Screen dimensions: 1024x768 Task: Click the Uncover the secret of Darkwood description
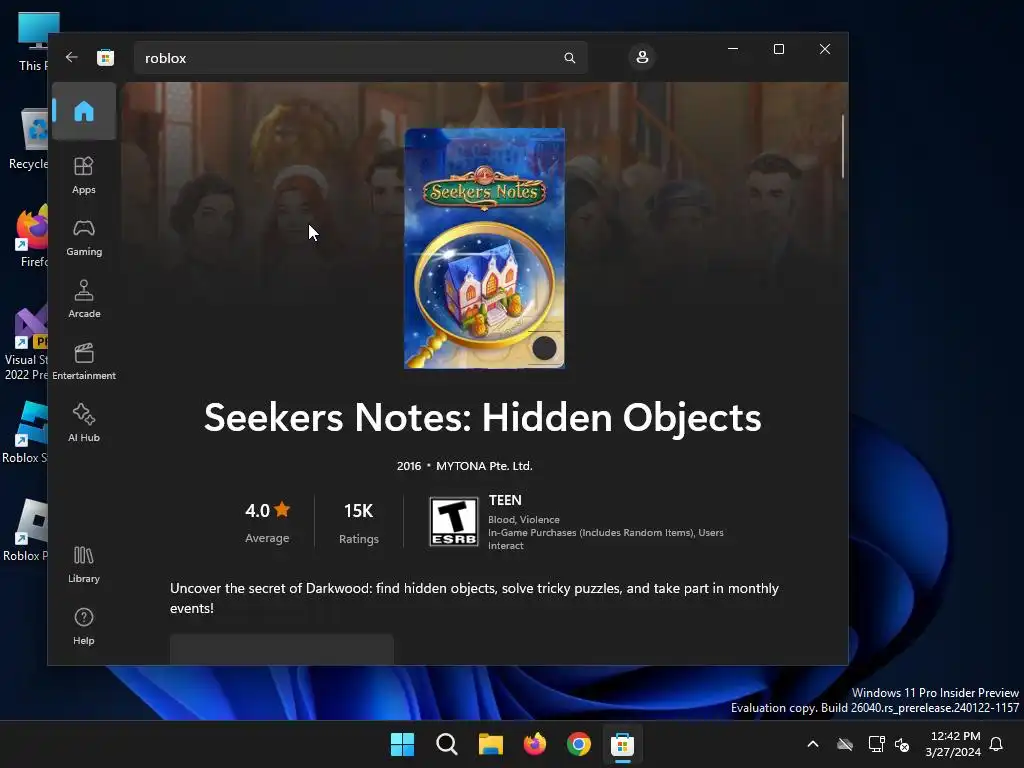[475, 598]
